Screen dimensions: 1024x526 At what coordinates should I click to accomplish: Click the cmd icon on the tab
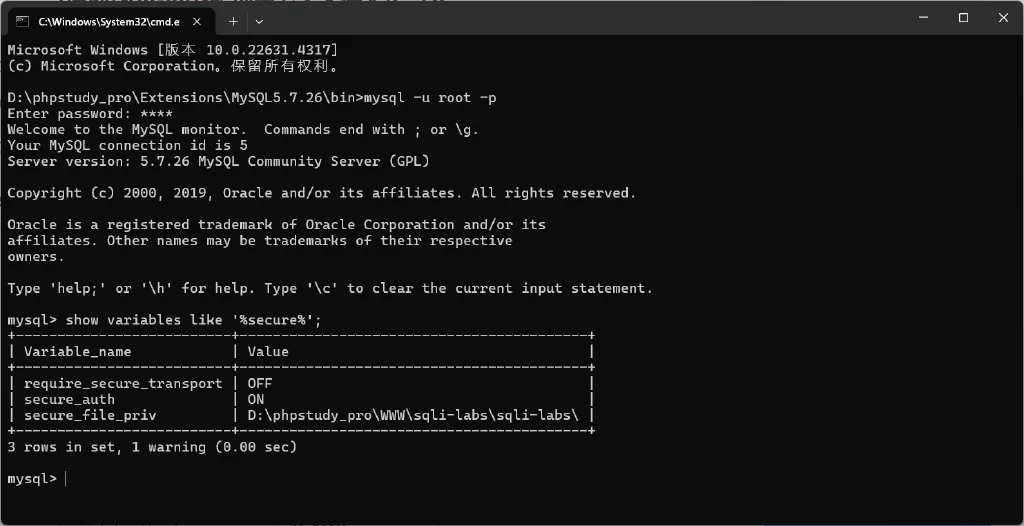[22, 21]
